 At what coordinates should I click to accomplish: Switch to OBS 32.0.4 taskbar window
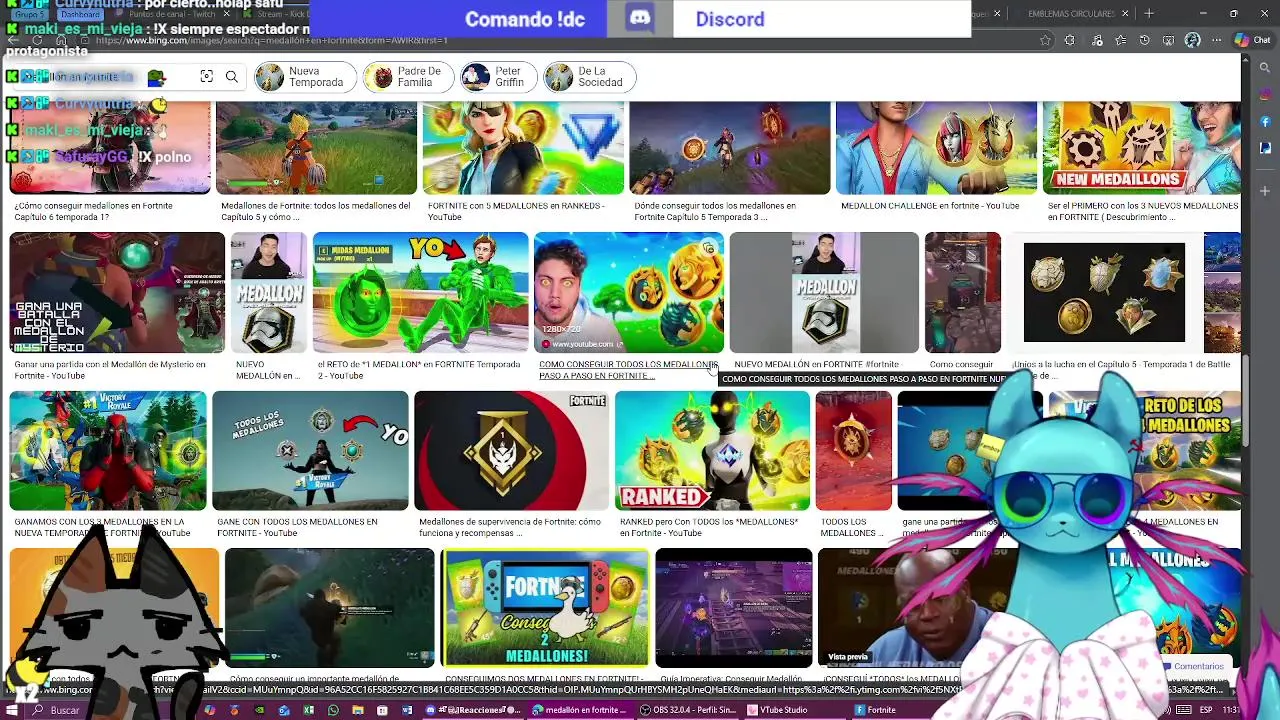point(690,710)
